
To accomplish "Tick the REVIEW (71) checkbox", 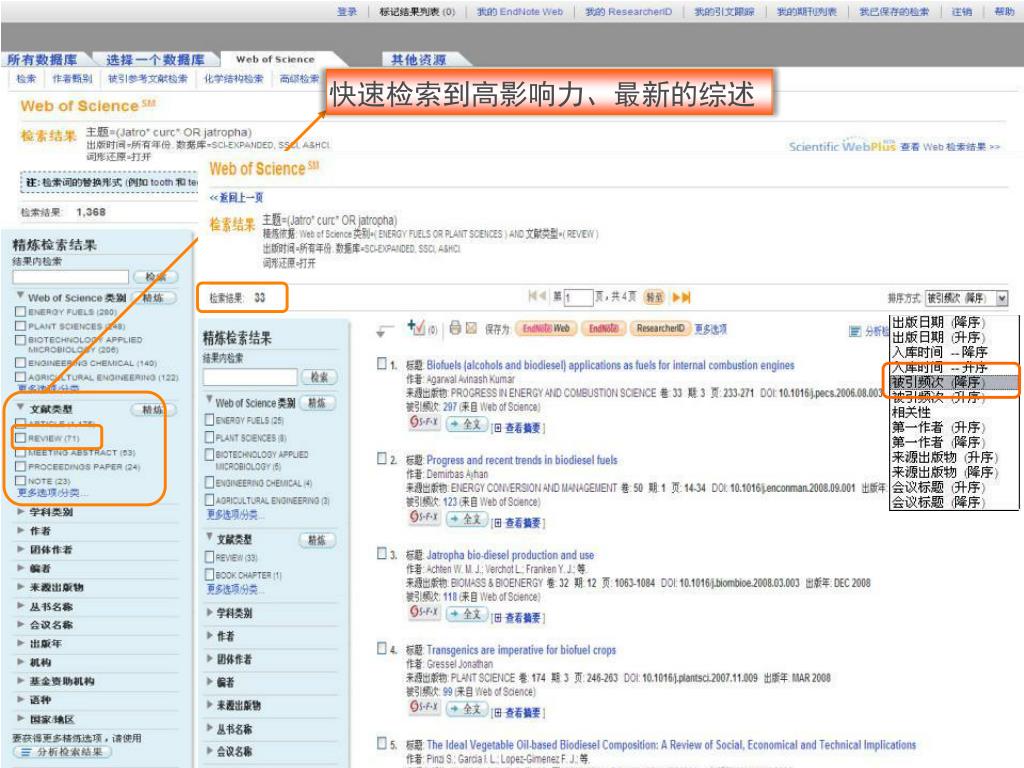I will pos(20,438).
